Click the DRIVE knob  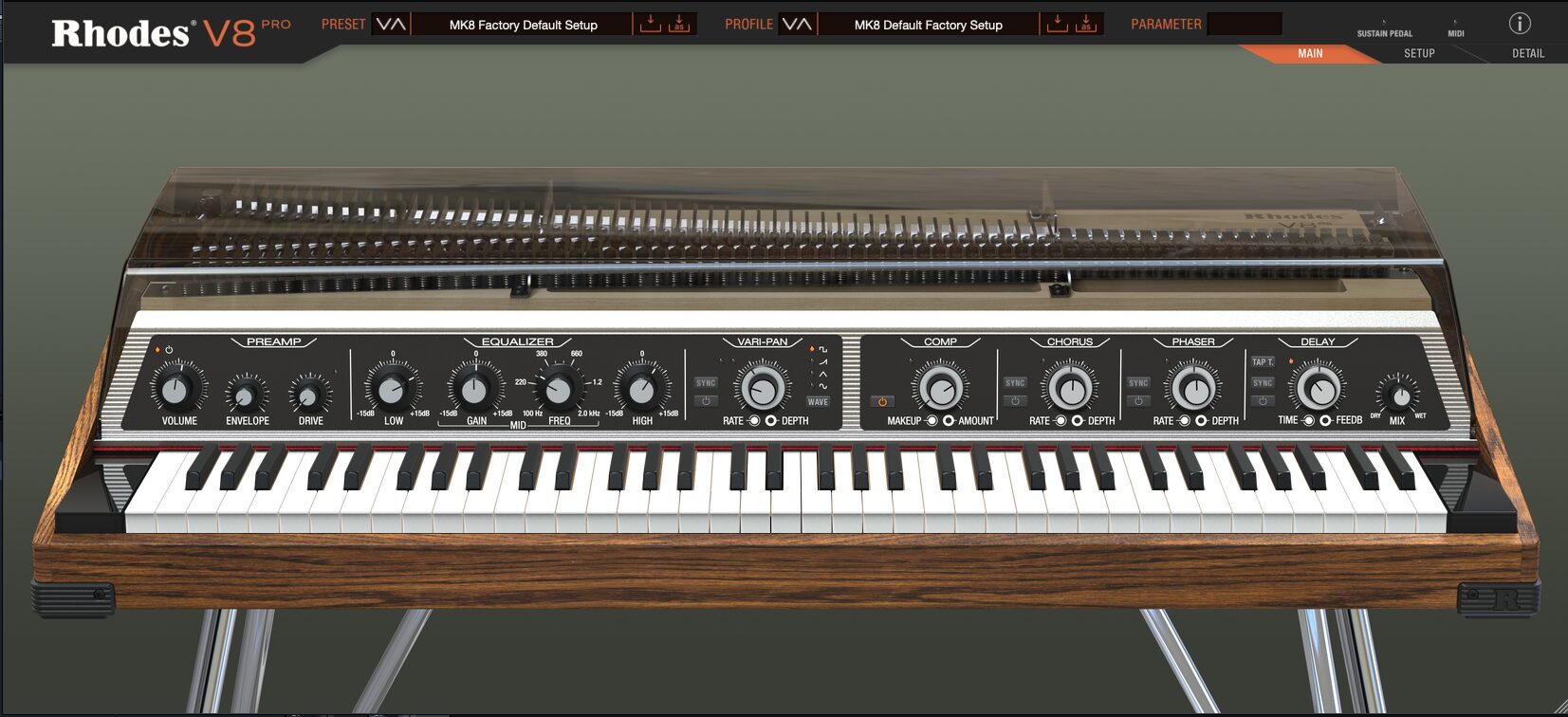pos(309,393)
